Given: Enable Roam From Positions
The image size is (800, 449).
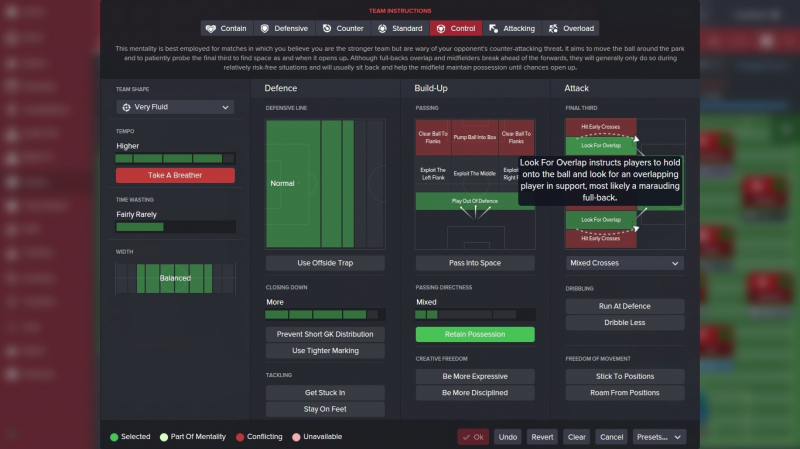Looking at the screenshot, I should tap(624, 392).
